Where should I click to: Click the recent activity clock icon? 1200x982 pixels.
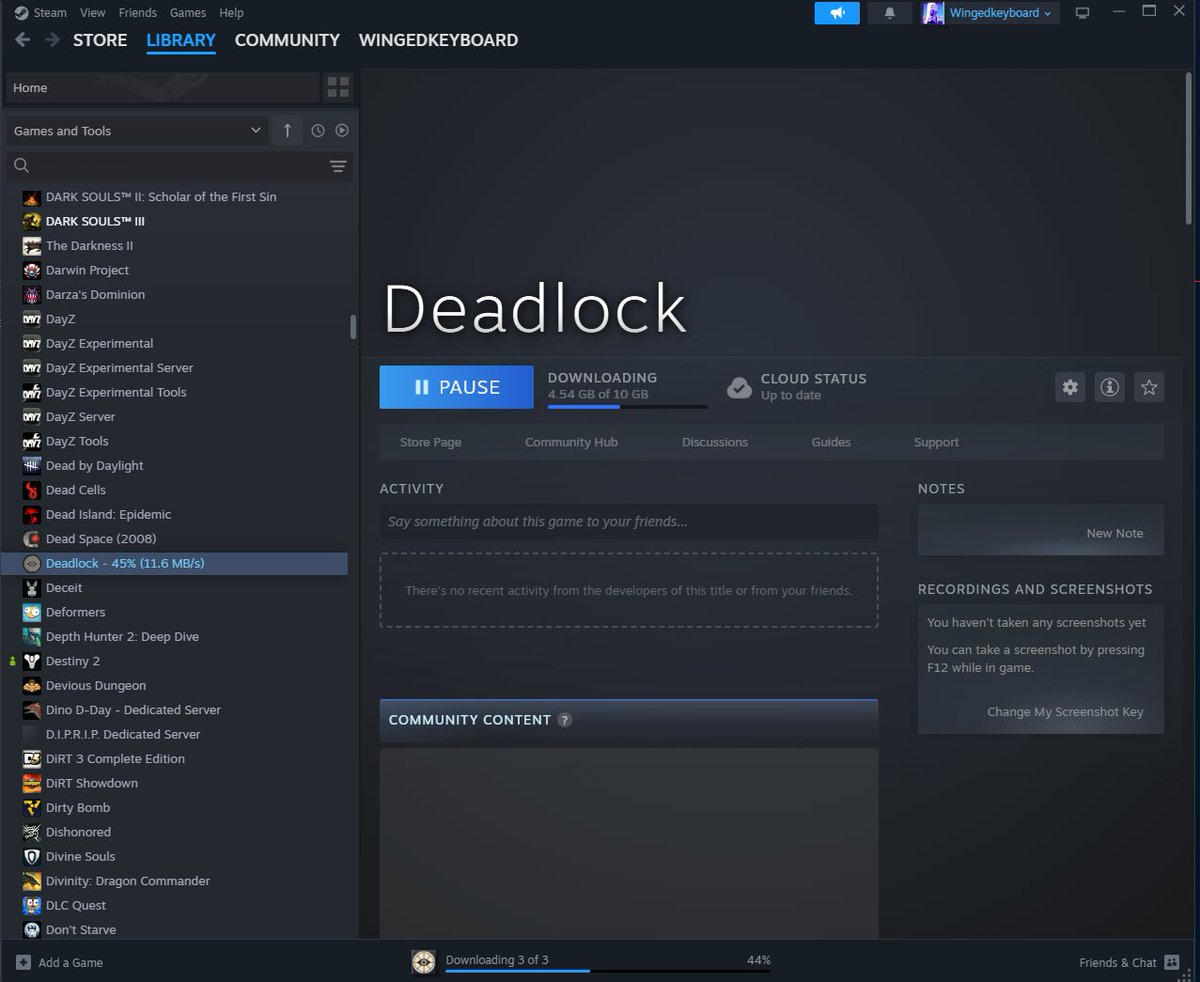coord(318,130)
